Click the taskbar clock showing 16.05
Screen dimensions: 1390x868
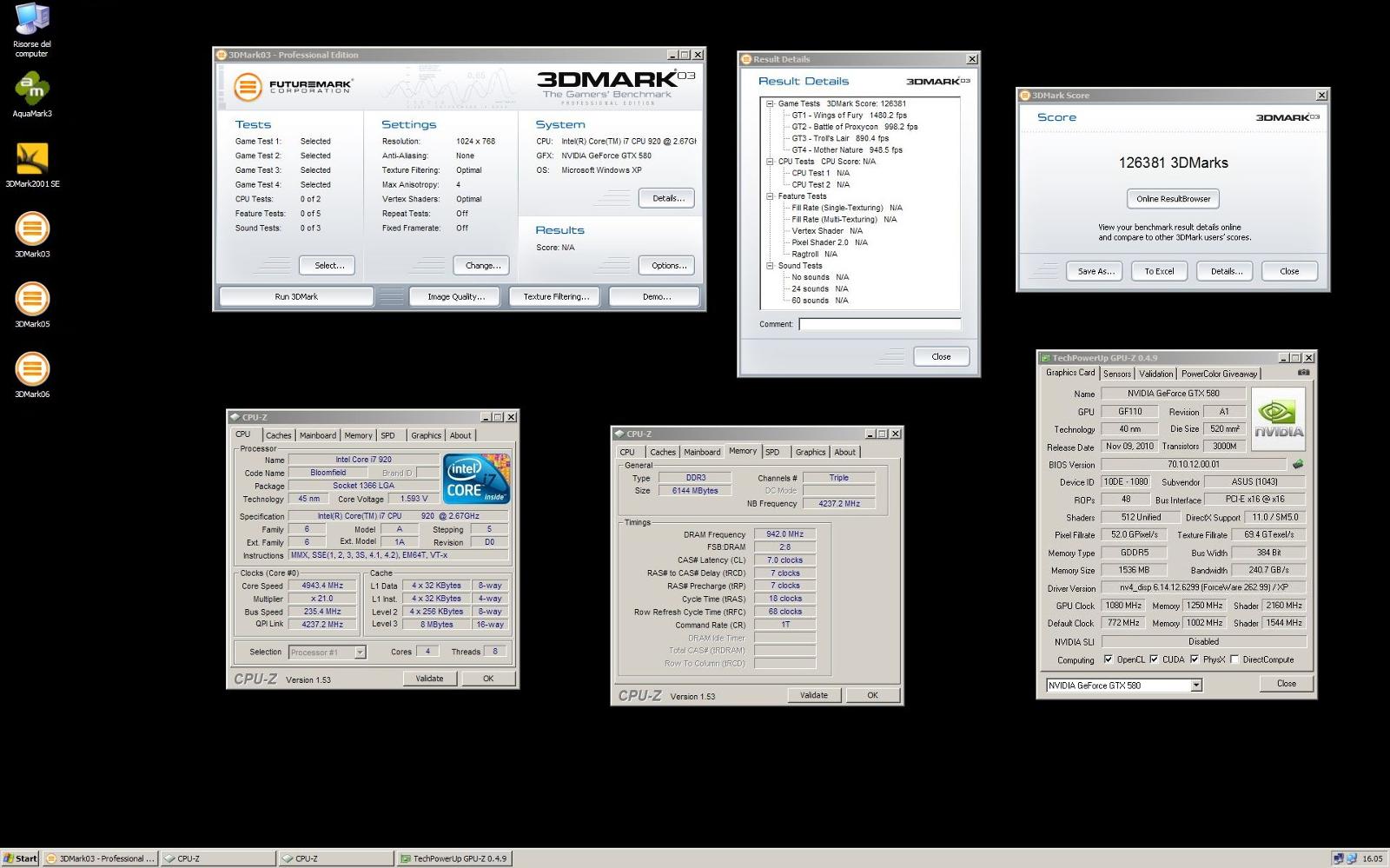coord(1372,858)
